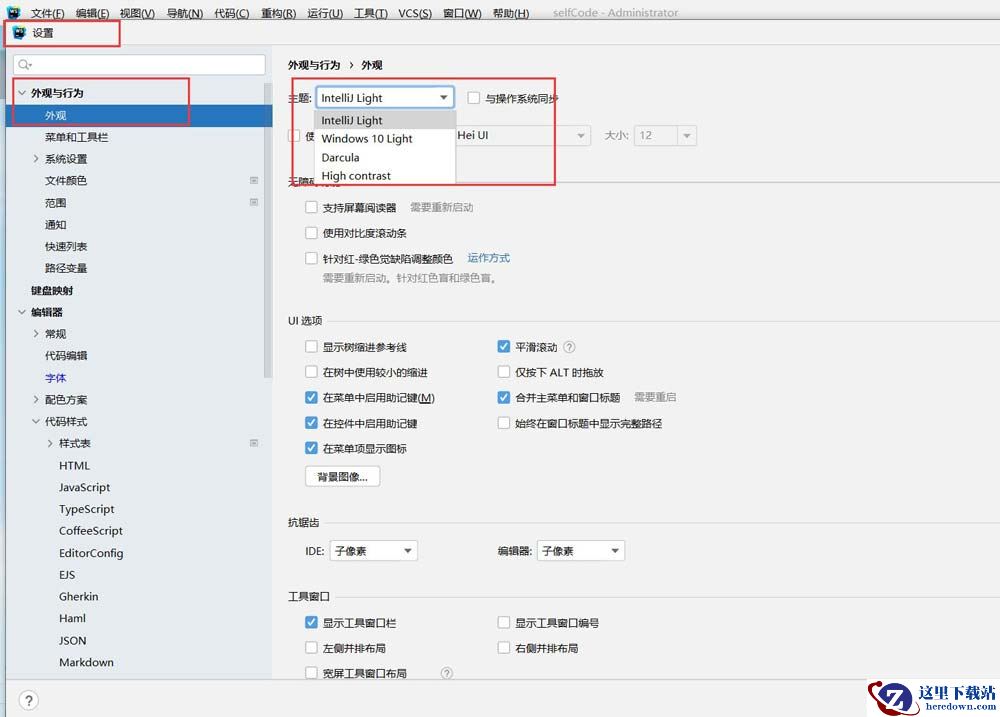Image resolution: width=1000 pixels, height=717 pixels.
Task: Open the 编辑(E) menu
Action: tap(92, 13)
